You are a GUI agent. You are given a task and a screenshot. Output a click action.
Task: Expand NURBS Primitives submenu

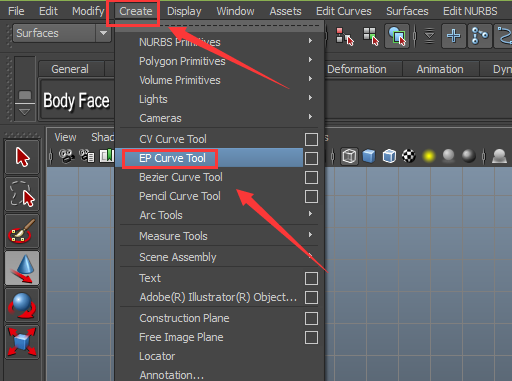219,42
